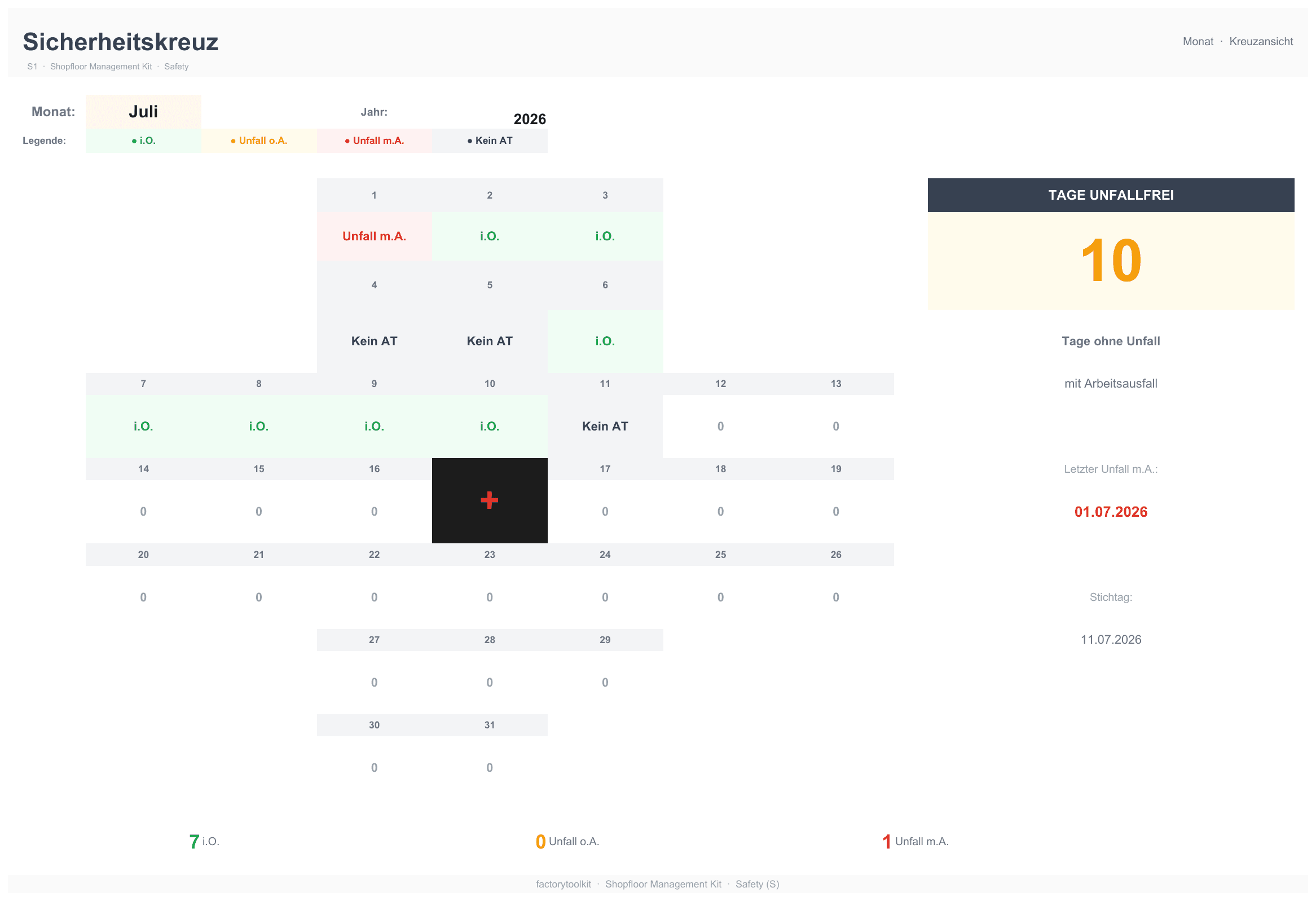Click the year value 2026
The height and width of the screenshot is (901, 1316).
pyautogui.click(x=530, y=119)
